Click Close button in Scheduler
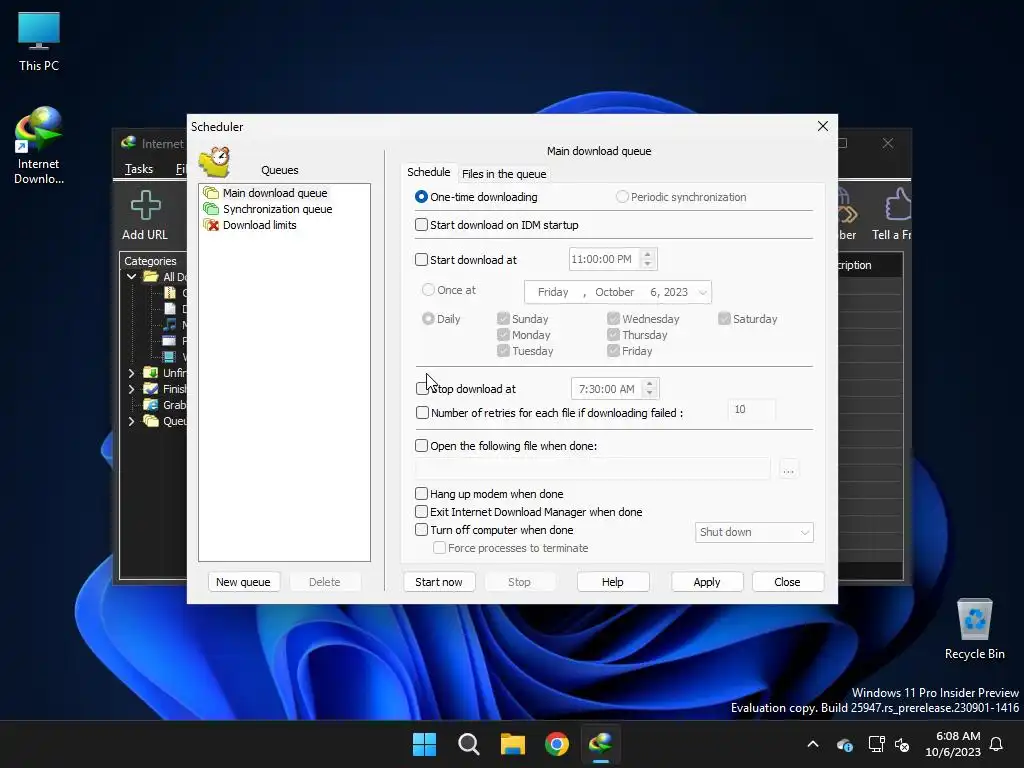1024x768 pixels. [x=787, y=582]
